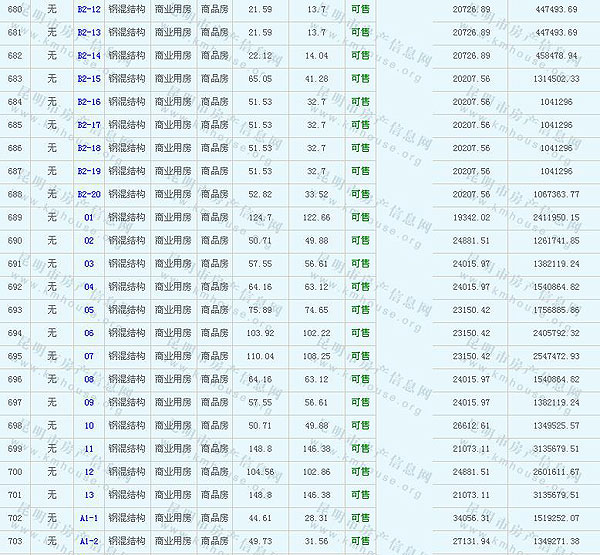Open the B2-13 unit link
The image size is (600, 555).
[89, 32]
